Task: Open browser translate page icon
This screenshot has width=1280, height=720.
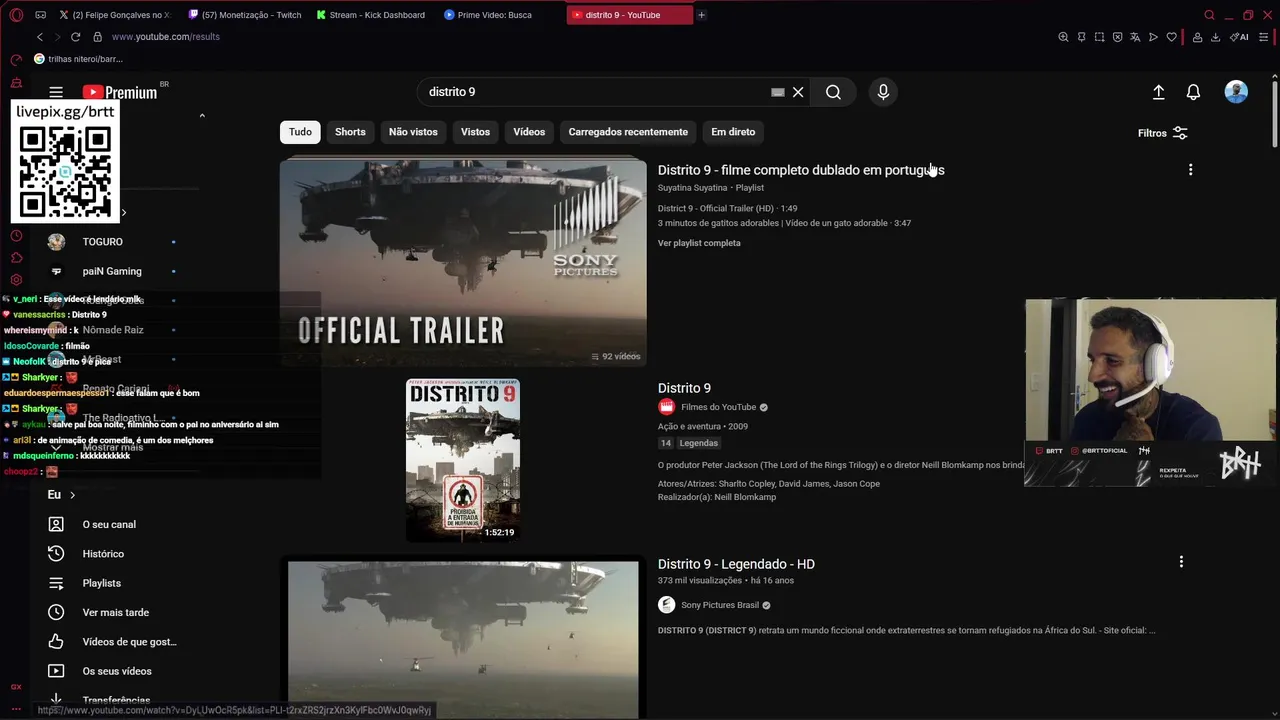Action: [1135, 37]
